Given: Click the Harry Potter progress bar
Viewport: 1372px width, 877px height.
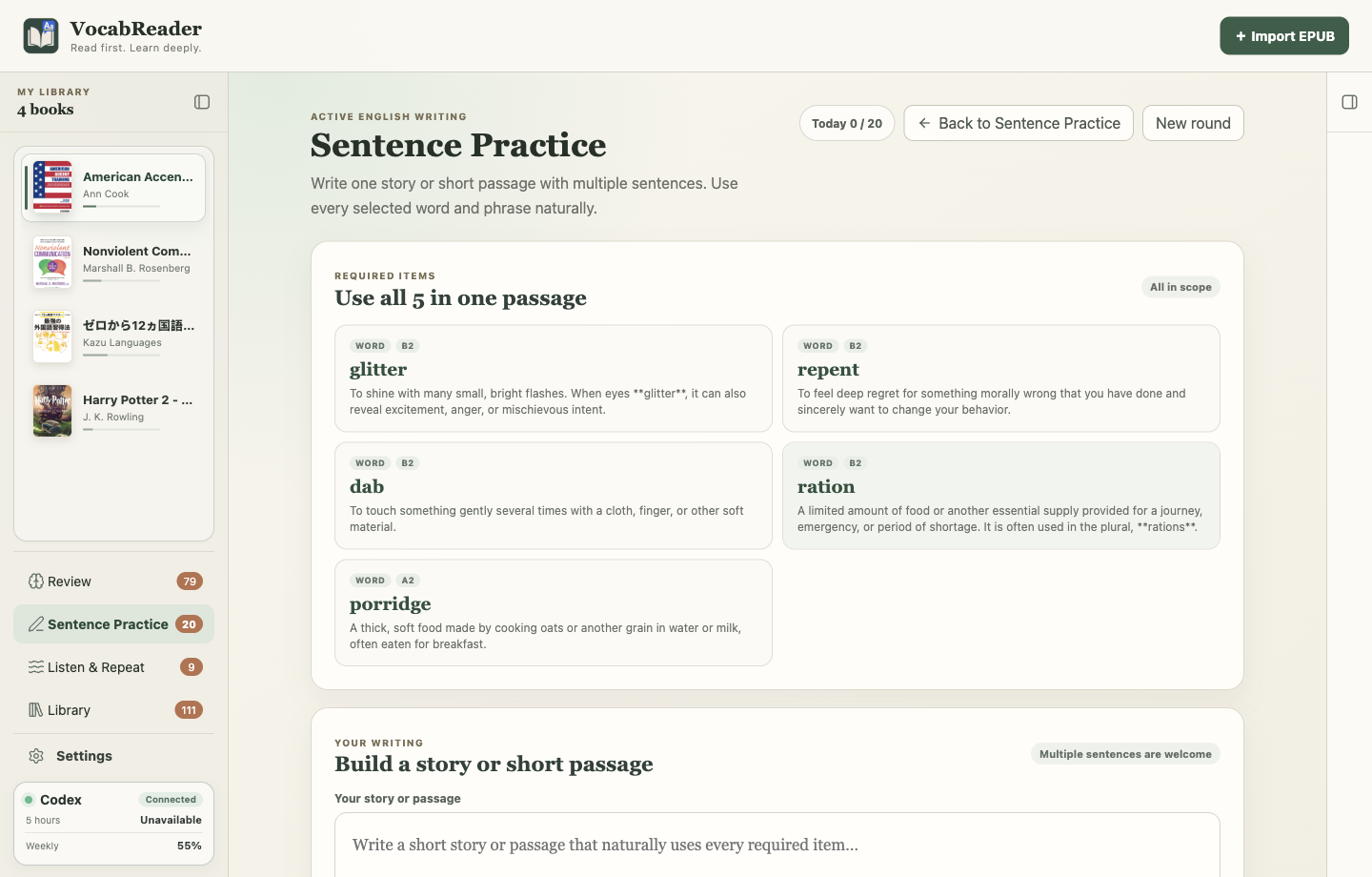Looking at the screenshot, I should coord(121,429).
